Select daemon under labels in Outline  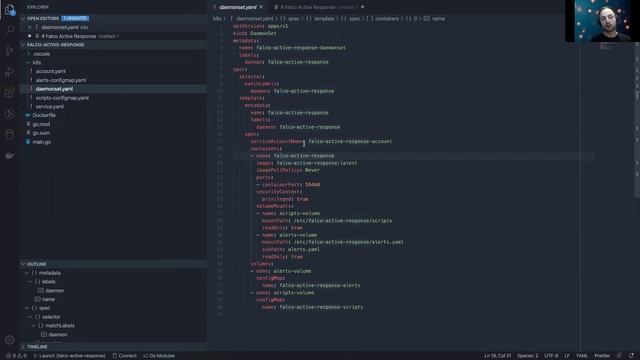click(x=55, y=290)
